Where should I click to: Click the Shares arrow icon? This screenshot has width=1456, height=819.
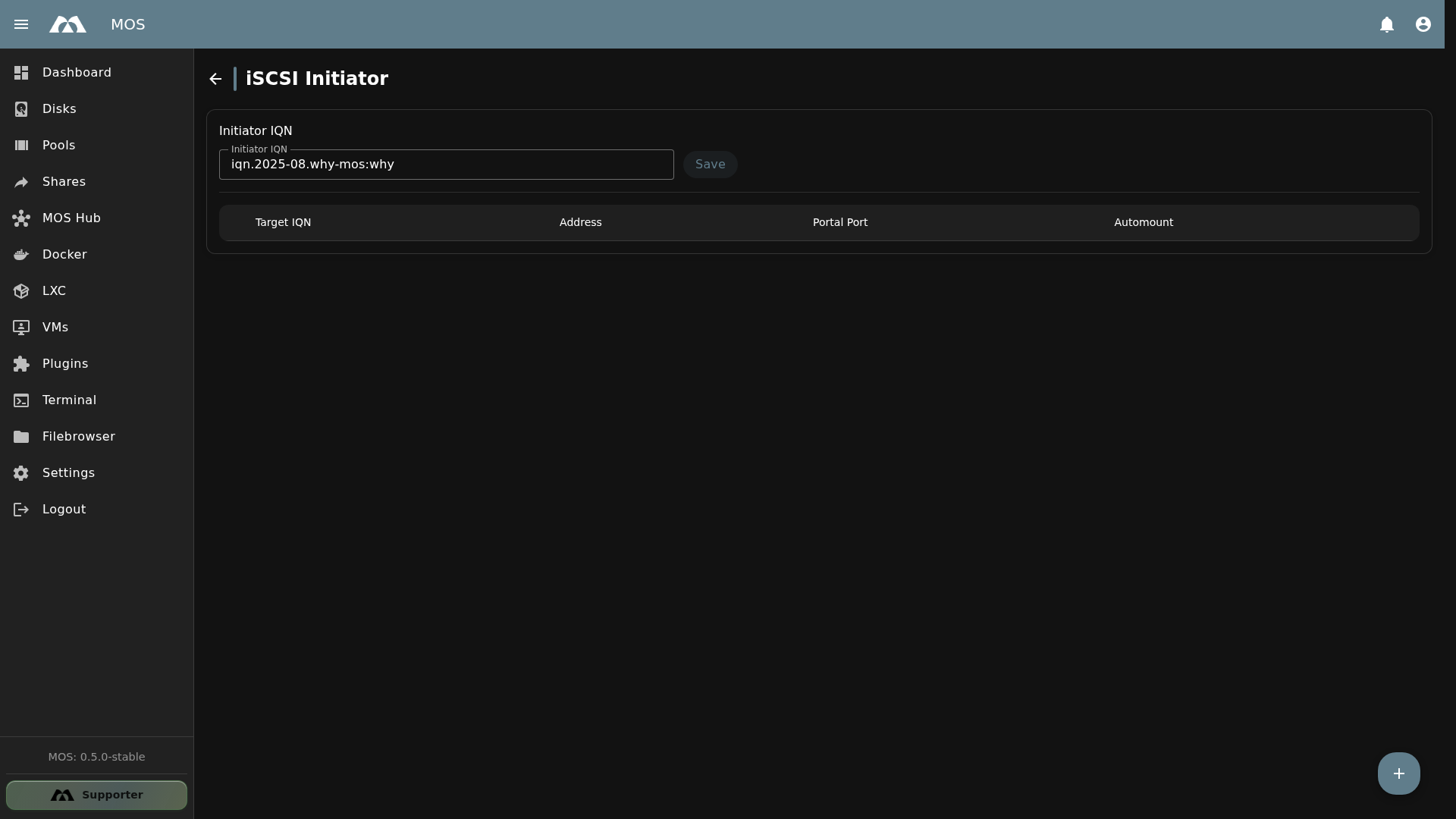[x=21, y=182]
